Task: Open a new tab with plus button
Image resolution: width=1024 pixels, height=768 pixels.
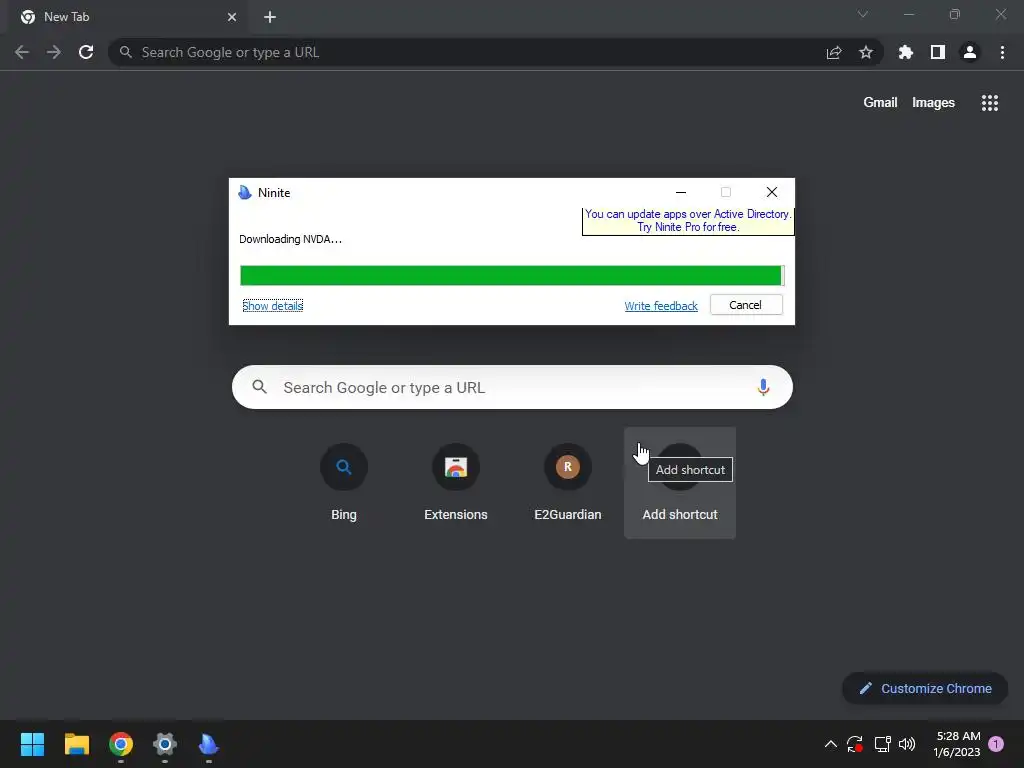Action: 270,17
